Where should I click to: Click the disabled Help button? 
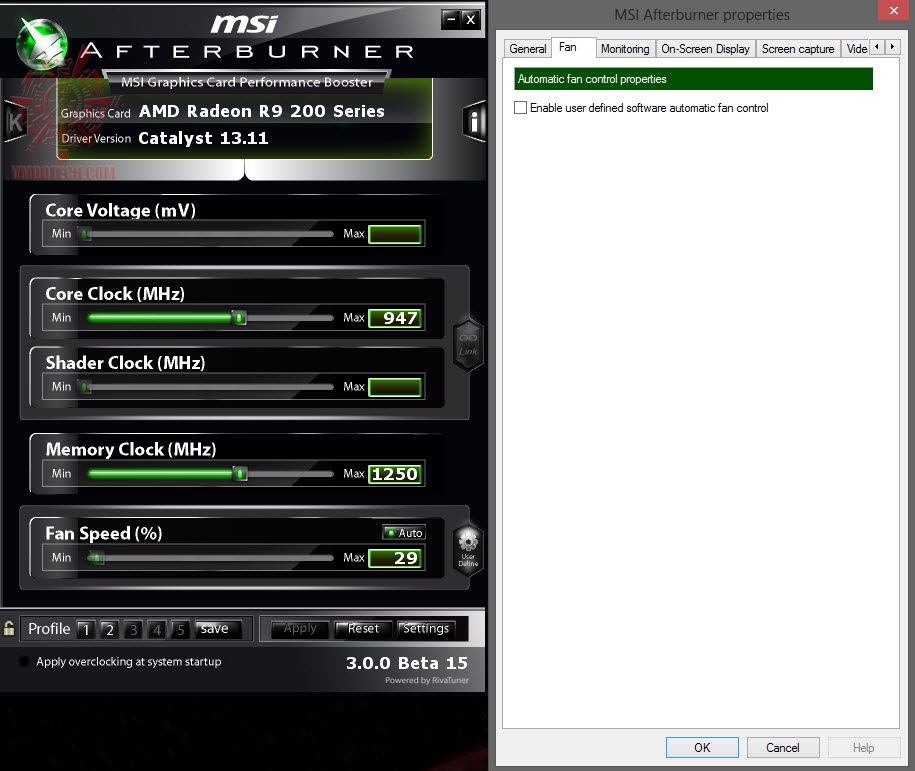pos(864,747)
